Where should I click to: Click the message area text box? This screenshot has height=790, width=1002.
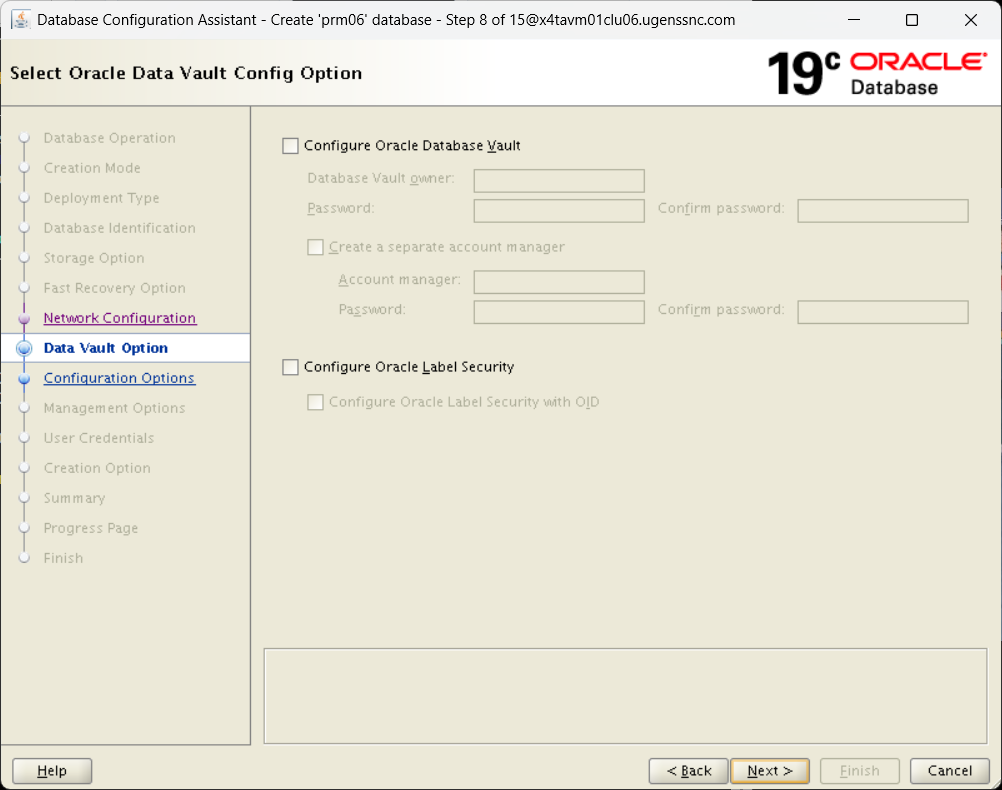tap(625, 696)
